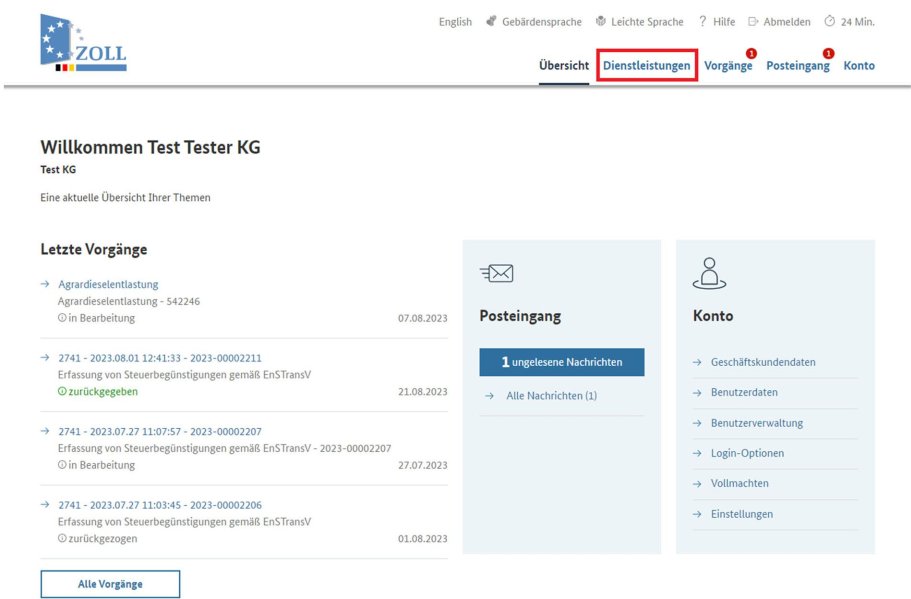This screenshot has width=911, height=599.
Task: Click the Hilfe question mark icon
Action: pyautogui.click(x=703, y=22)
